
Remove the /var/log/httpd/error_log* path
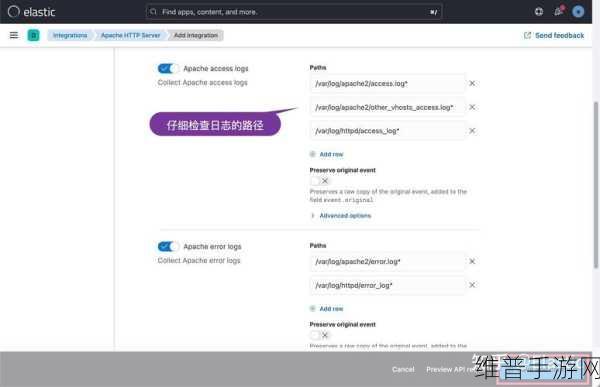click(x=472, y=285)
